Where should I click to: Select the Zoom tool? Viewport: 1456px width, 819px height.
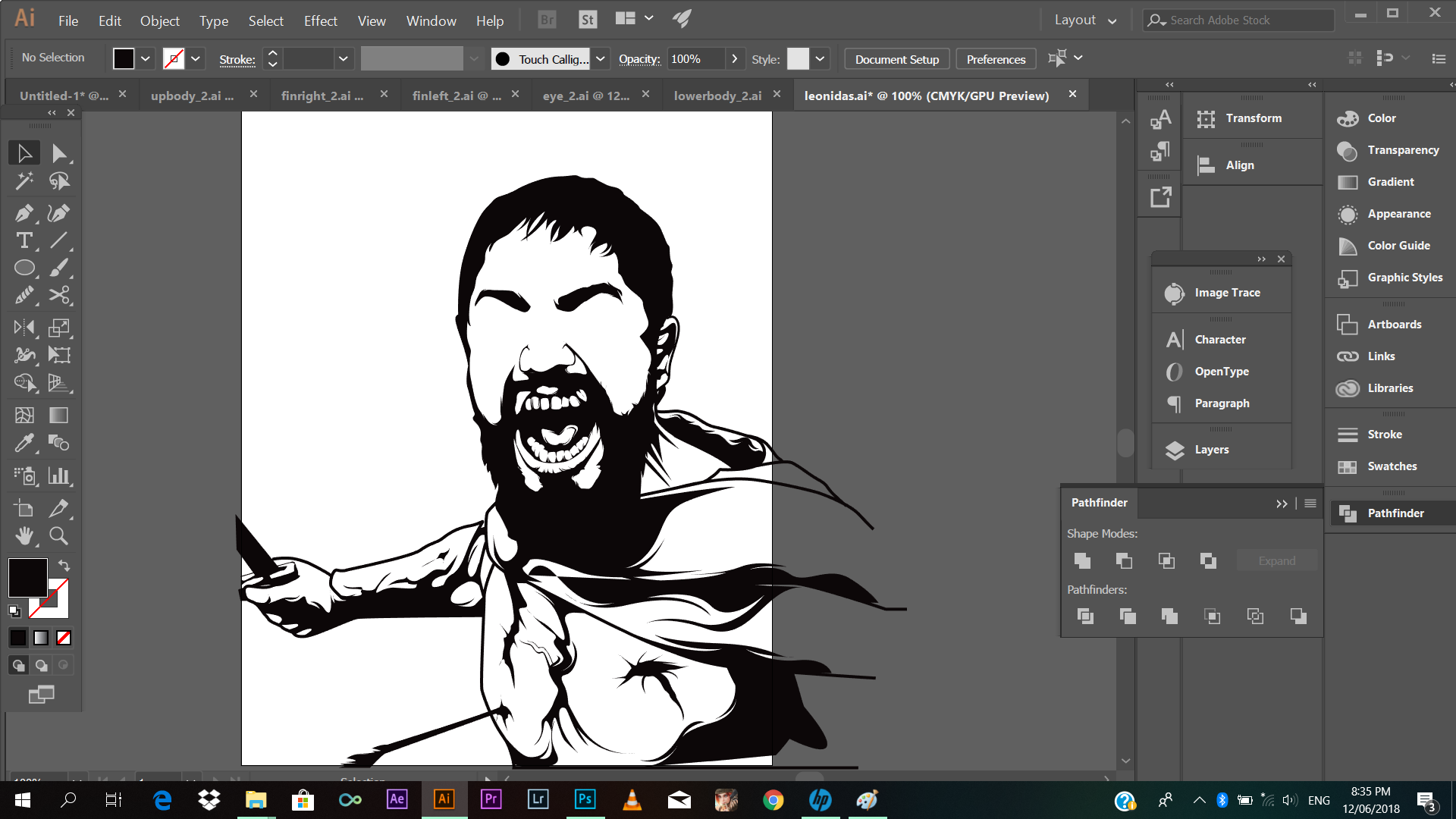pos(58,536)
